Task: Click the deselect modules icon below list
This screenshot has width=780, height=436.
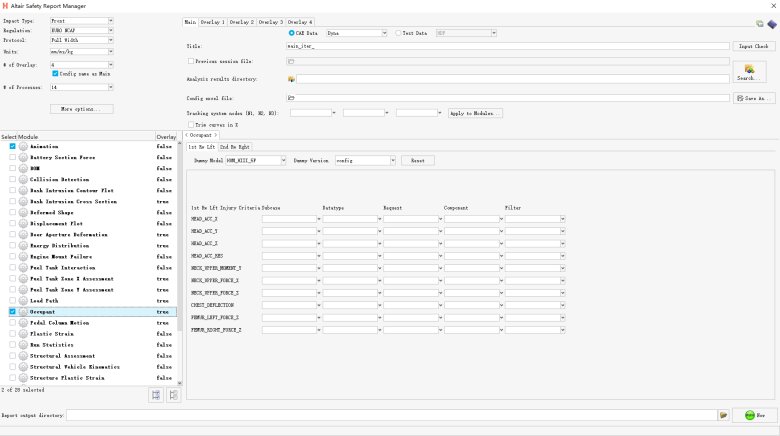Action: (x=172, y=395)
